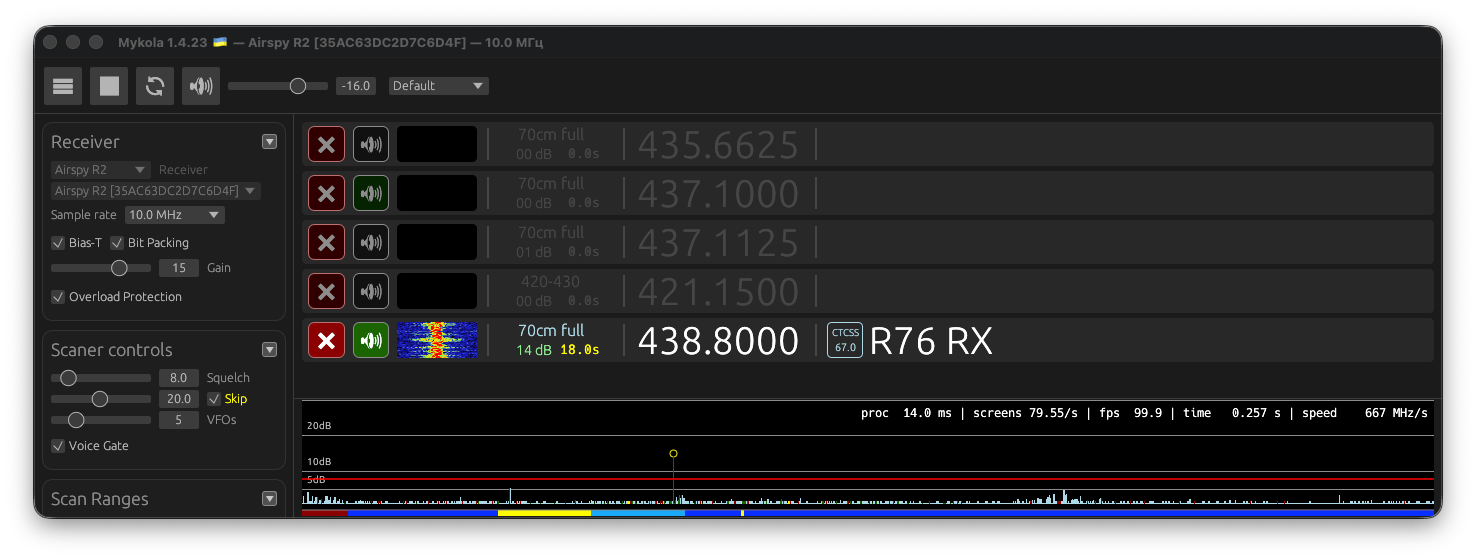Remove the 435.6625 channel with red X
This screenshot has width=1476, height=560.
[x=326, y=144]
